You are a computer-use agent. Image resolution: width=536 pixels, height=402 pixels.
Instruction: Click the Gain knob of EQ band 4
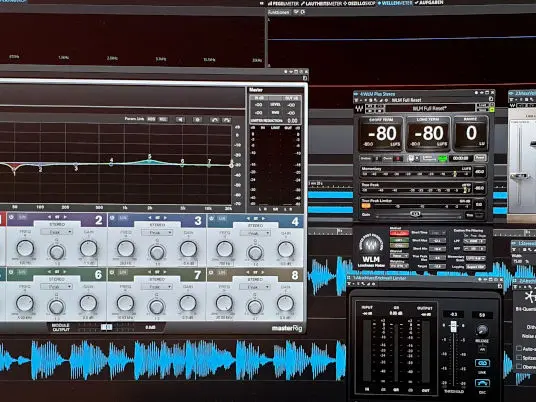point(286,250)
